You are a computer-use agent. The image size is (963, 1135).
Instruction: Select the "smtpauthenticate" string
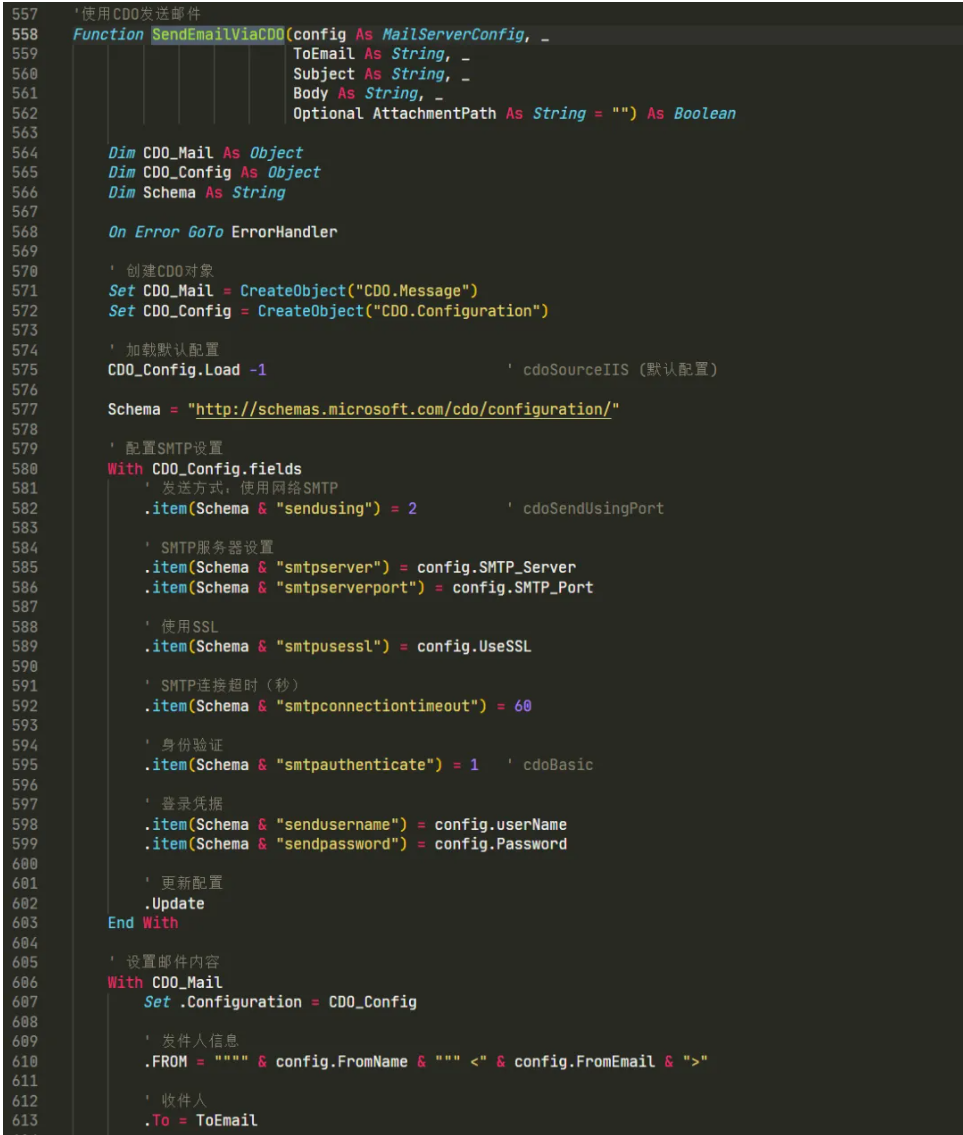point(355,765)
